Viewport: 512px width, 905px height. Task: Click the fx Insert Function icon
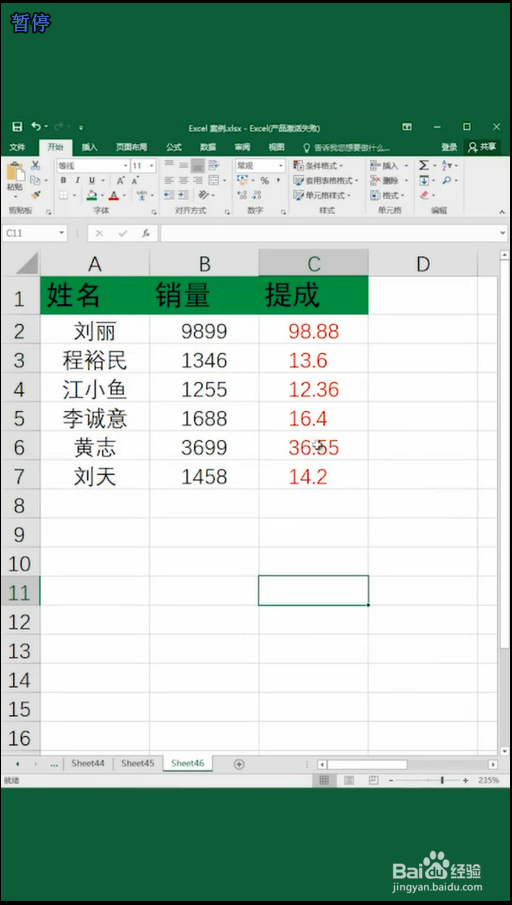click(146, 233)
